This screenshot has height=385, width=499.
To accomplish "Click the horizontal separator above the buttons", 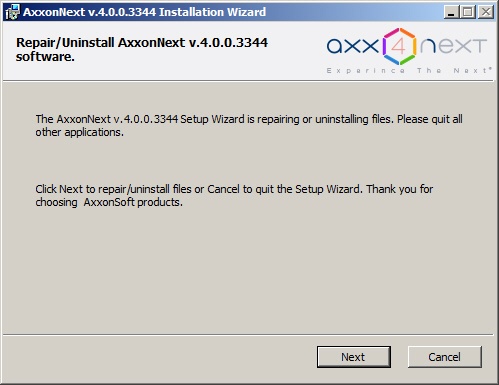I will (x=248, y=334).
